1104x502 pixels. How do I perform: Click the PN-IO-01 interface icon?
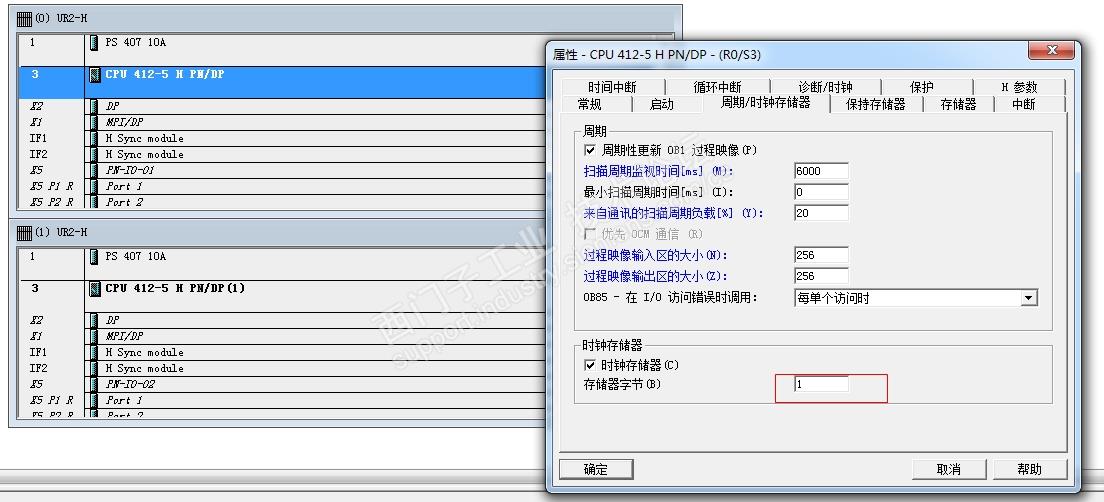pyautogui.click(x=94, y=170)
